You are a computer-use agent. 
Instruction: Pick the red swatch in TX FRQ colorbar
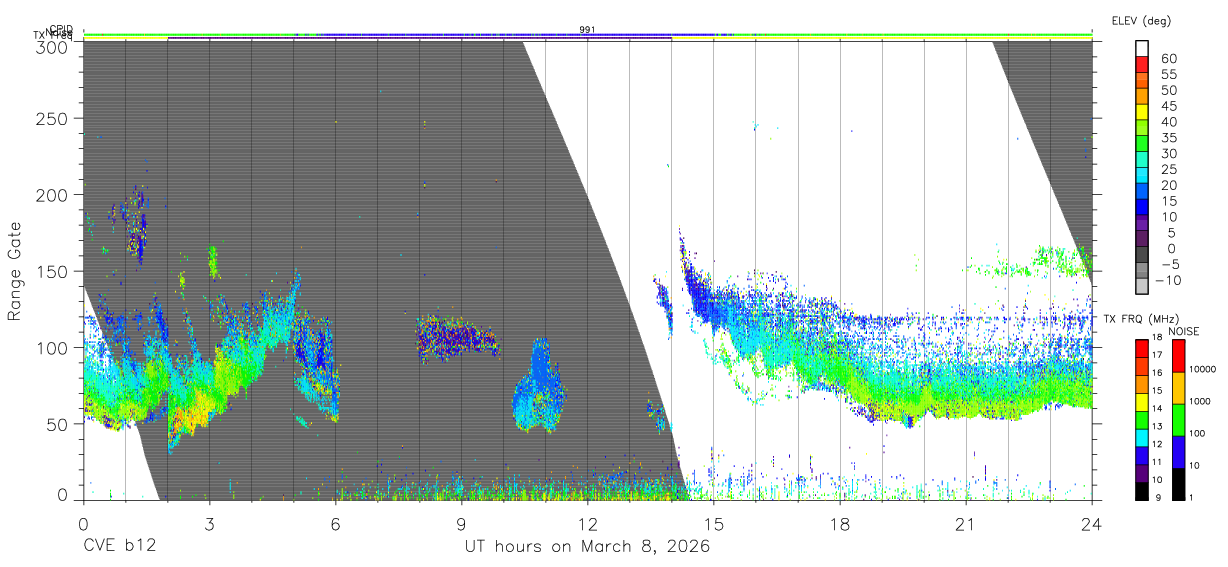click(x=1141, y=346)
